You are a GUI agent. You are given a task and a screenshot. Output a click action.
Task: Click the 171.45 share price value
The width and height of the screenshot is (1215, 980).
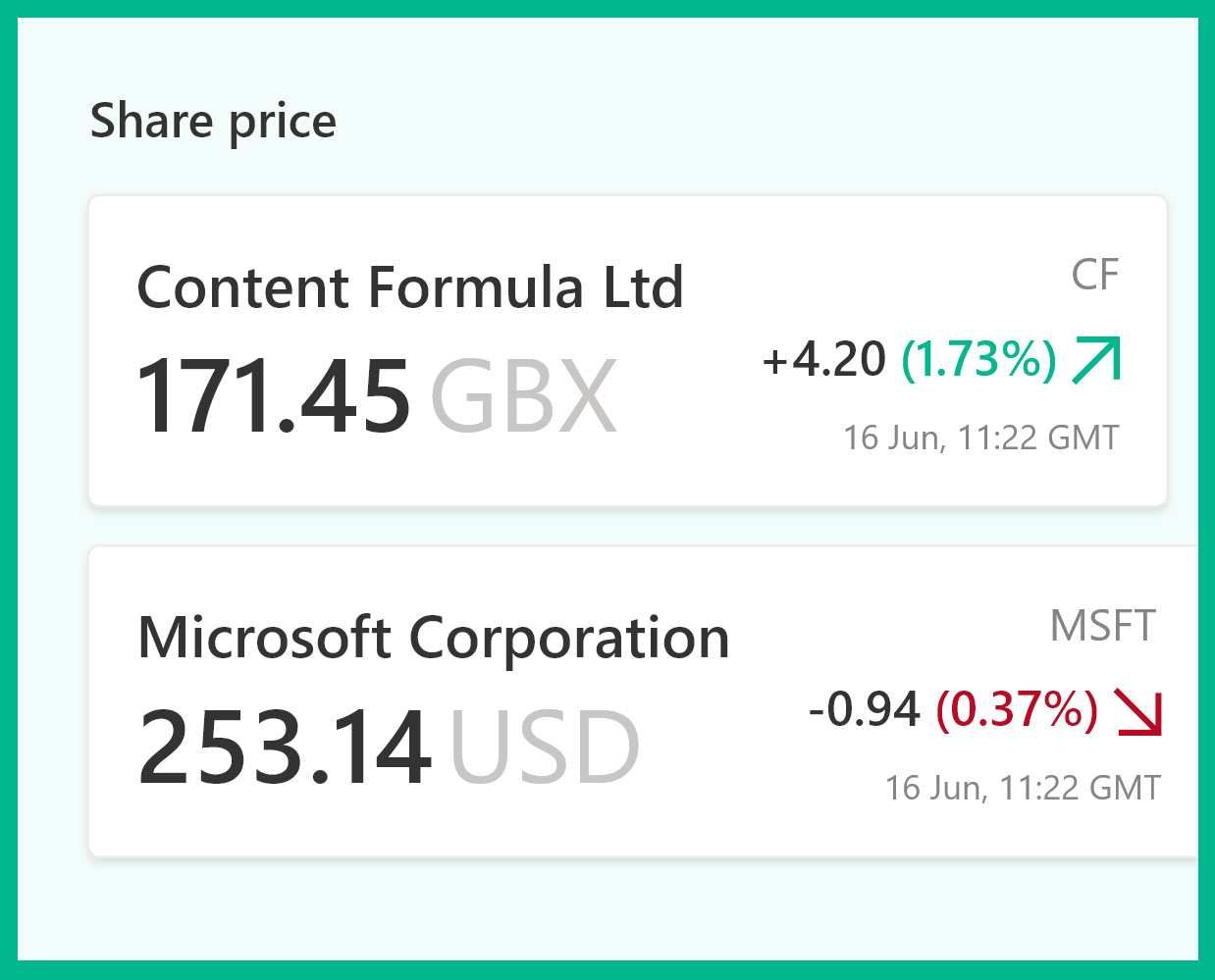273,396
